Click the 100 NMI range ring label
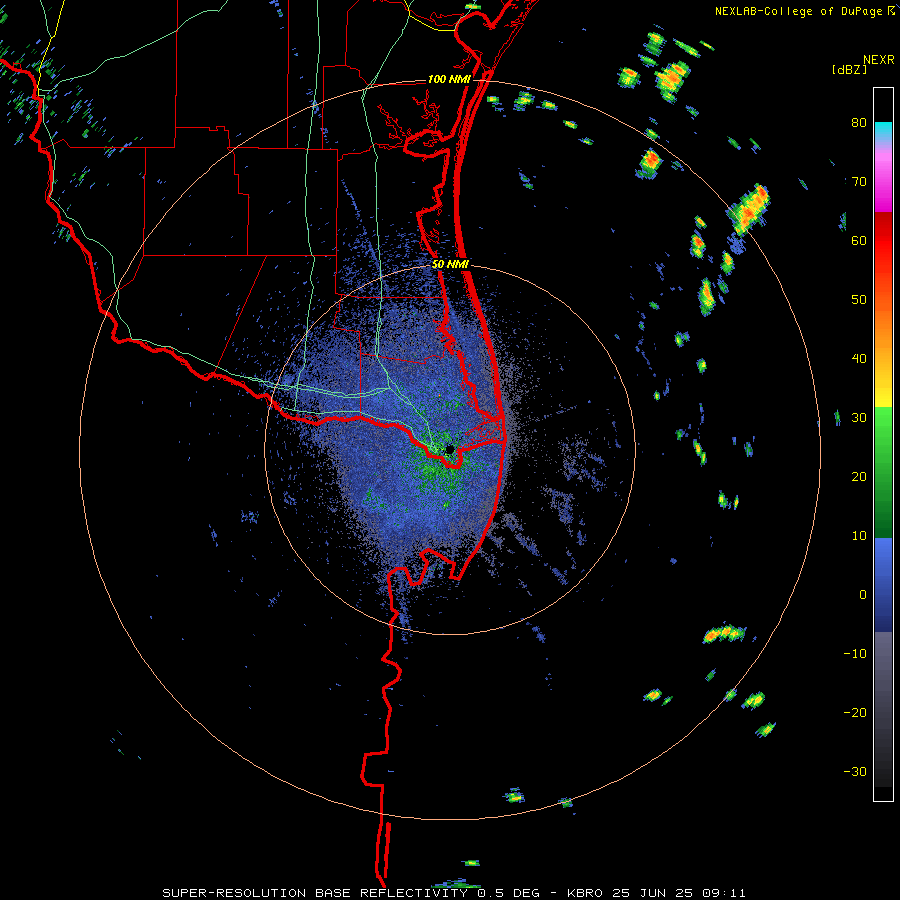Viewport: 900px width, 900px height. (x=449, y=79)
